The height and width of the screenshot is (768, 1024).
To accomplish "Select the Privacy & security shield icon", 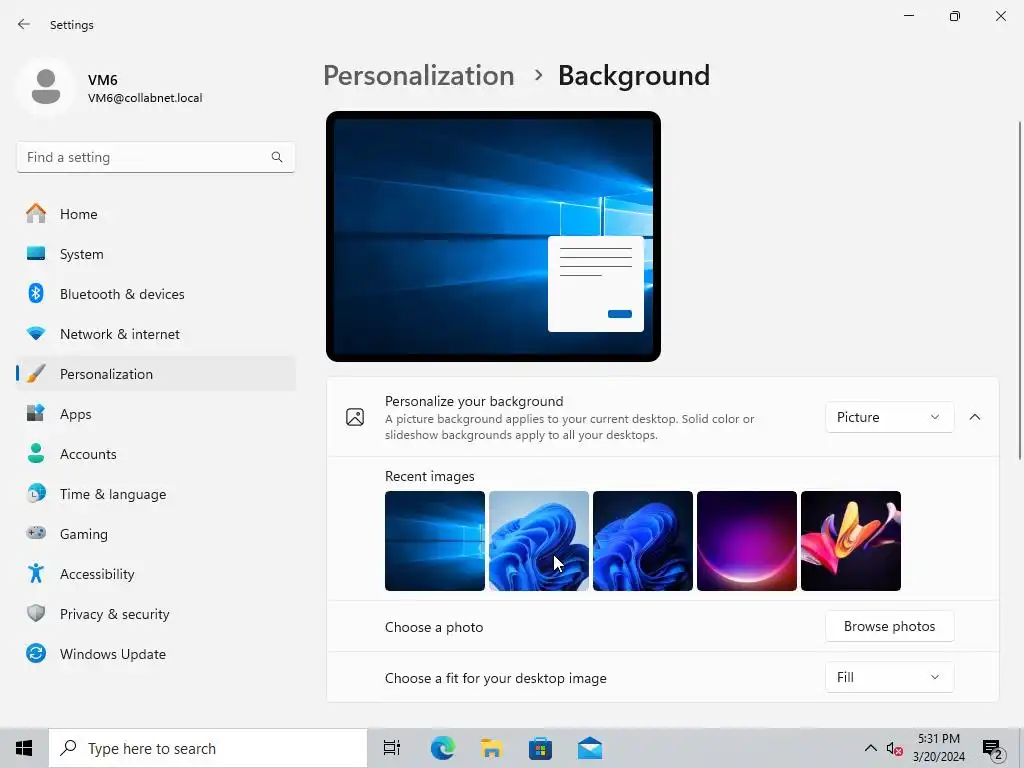I will (36, 613).
